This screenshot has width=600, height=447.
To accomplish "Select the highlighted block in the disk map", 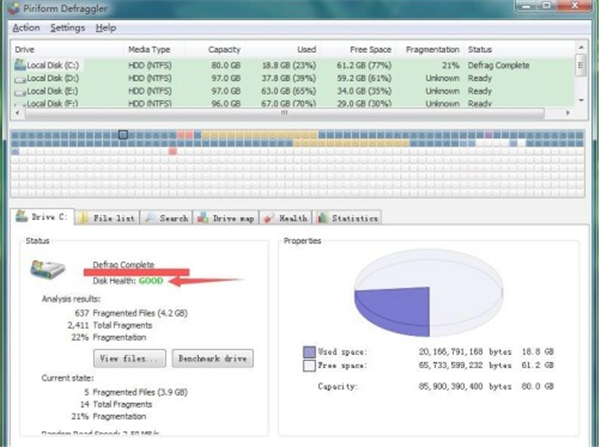I will pyautogui.click(x=123, y=134).
